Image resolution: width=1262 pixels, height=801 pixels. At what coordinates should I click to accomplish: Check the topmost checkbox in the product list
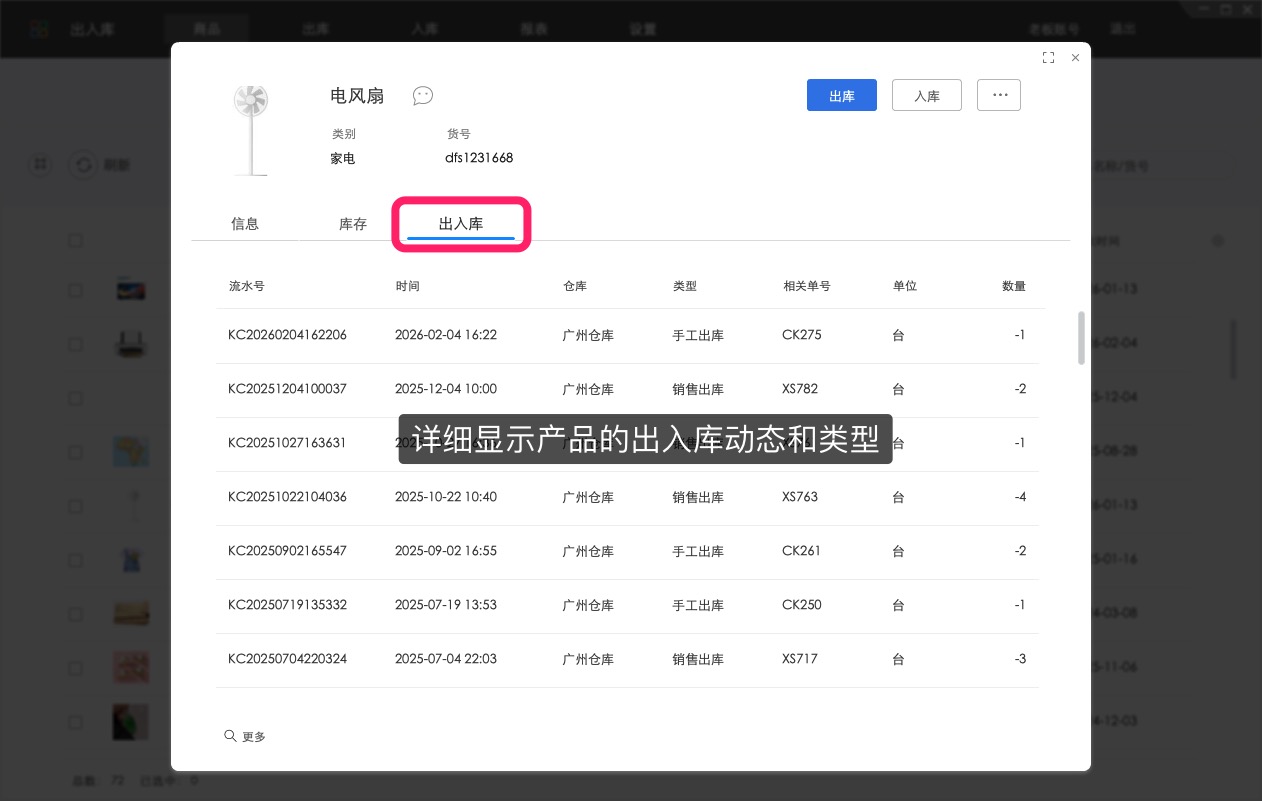tap(75, 240)
